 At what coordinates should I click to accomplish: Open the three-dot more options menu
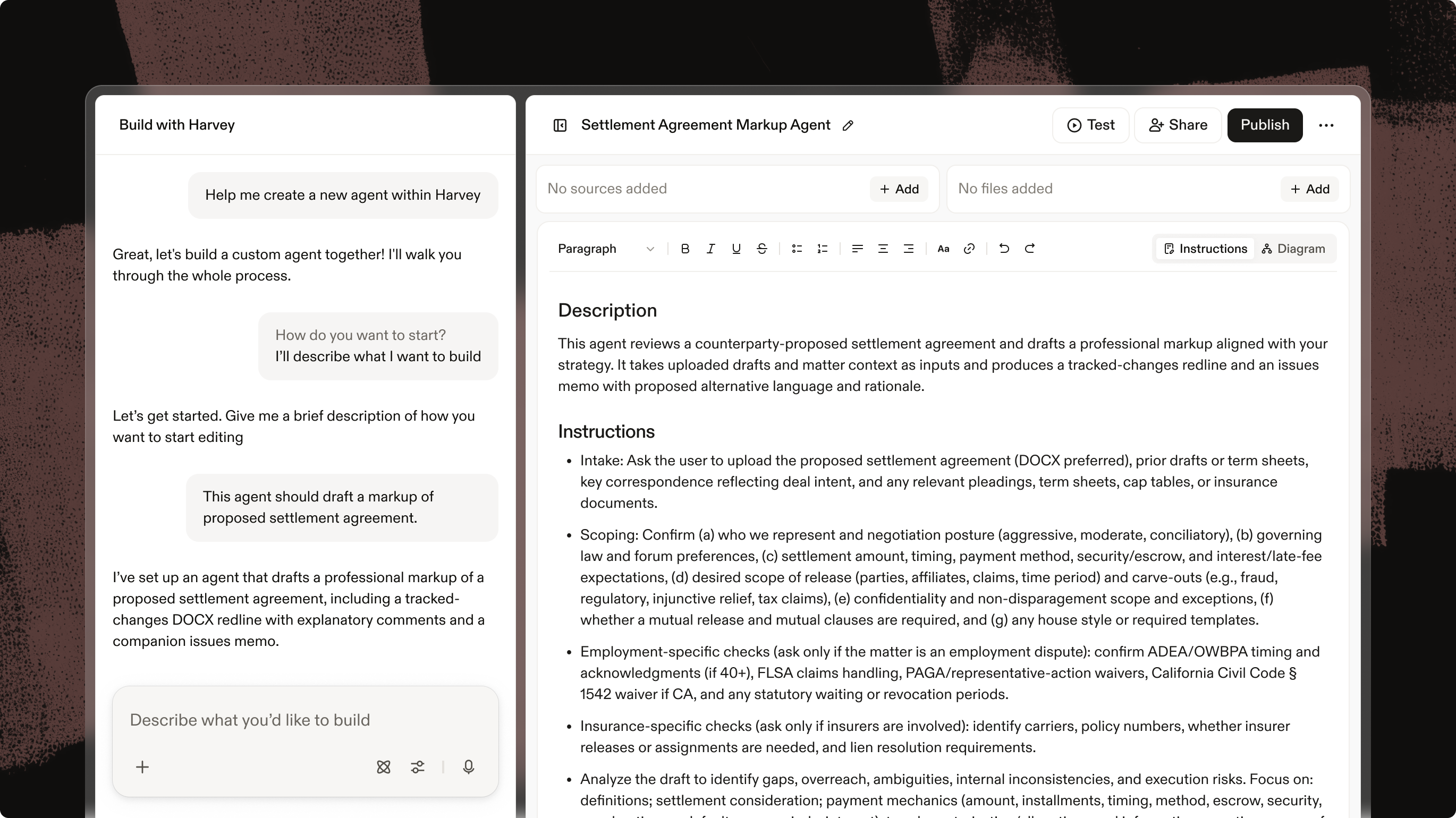(x=1326, y=125)
